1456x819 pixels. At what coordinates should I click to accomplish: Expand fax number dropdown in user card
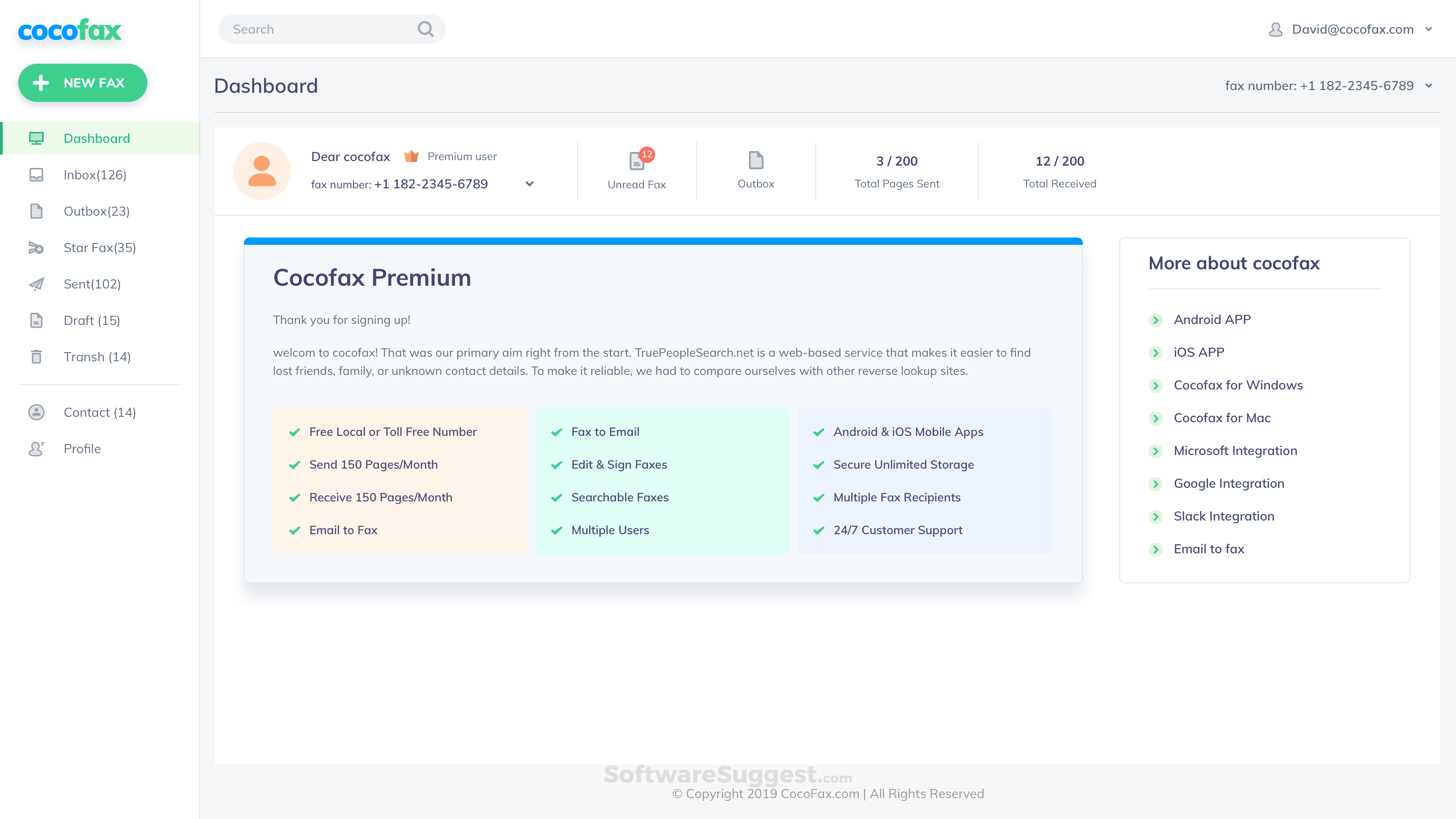tap(530, 184)
